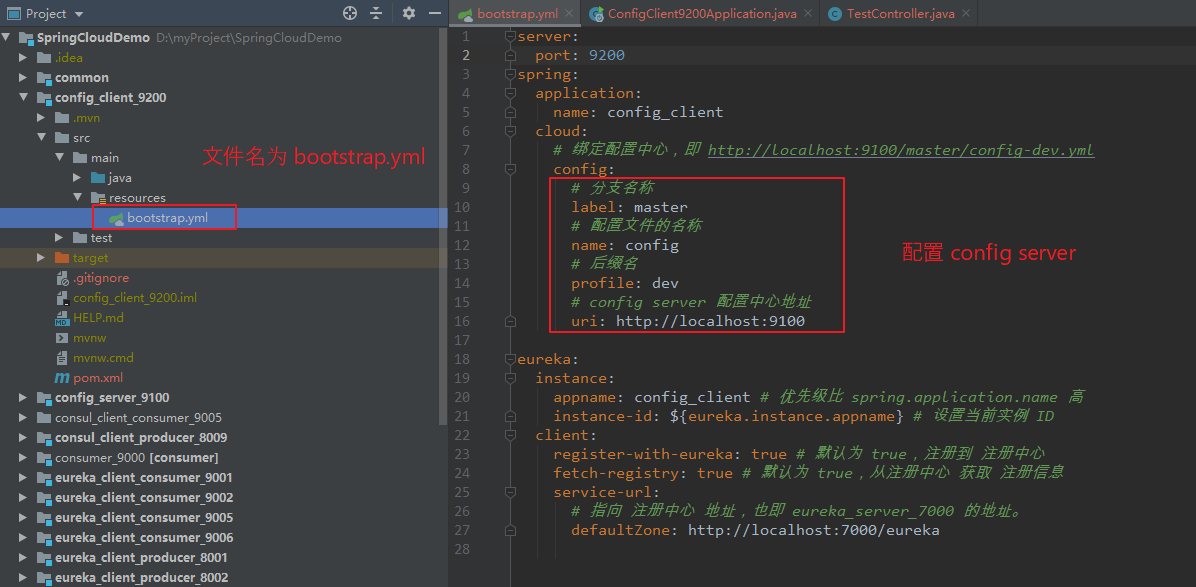Image resolution: width=1196 pixels, height=587 pixels.
Task: Click the resources folder icon
Action: (x=98, y=197)
